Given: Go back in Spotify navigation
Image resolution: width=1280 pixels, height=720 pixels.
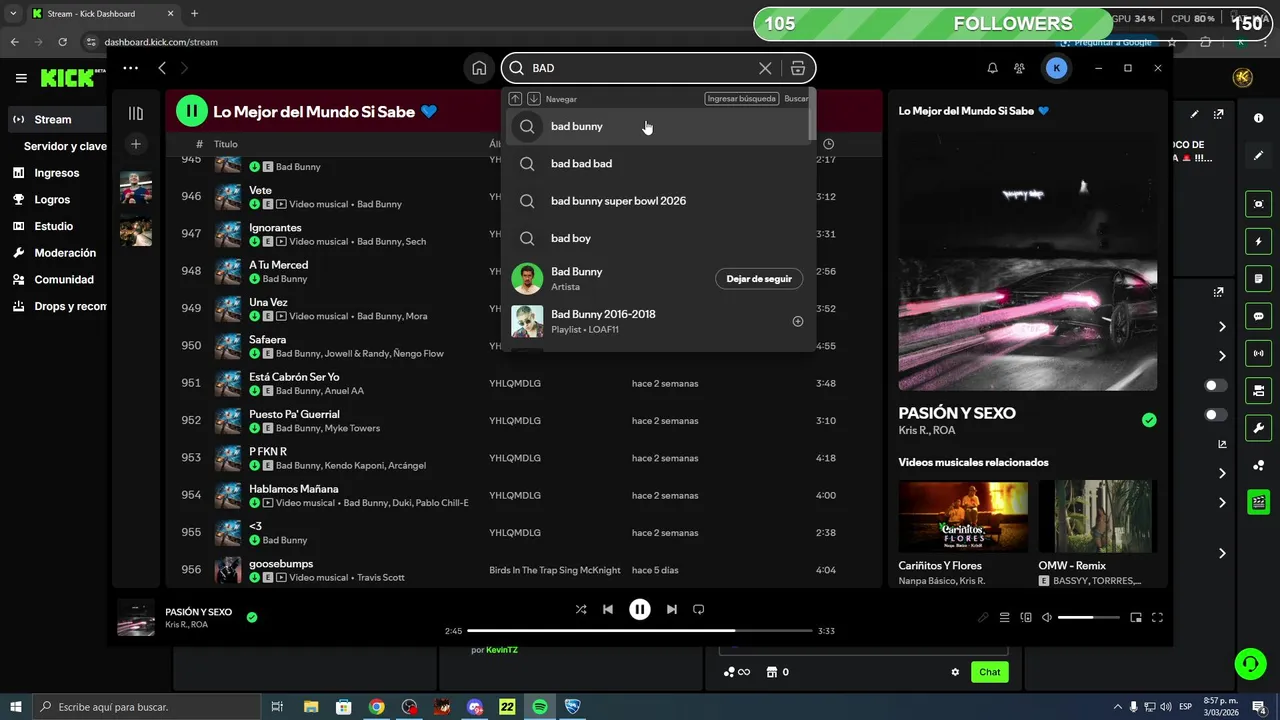Looking at the screenshot, I should 162,68.
